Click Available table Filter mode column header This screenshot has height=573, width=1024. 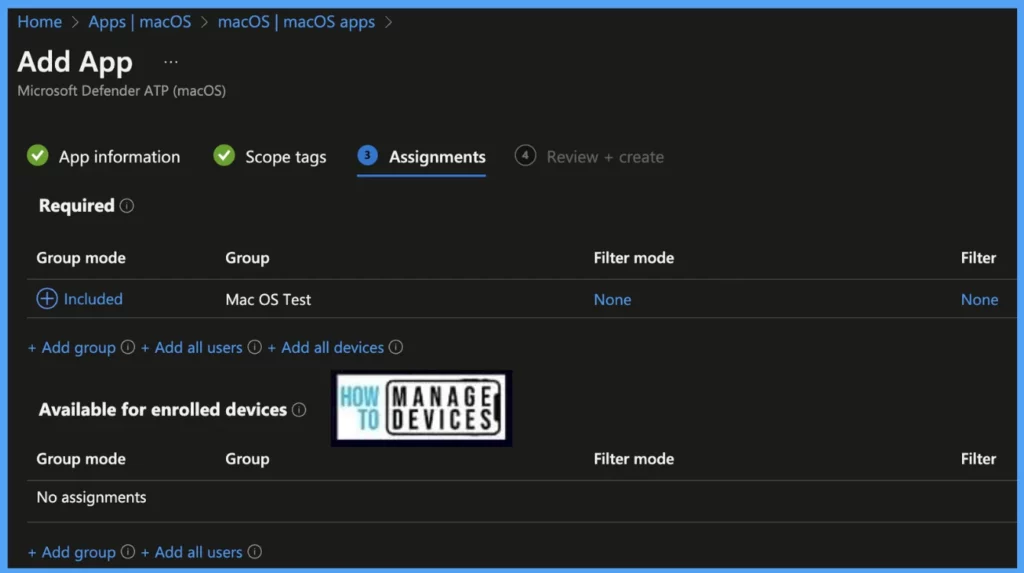pos(633,459)
